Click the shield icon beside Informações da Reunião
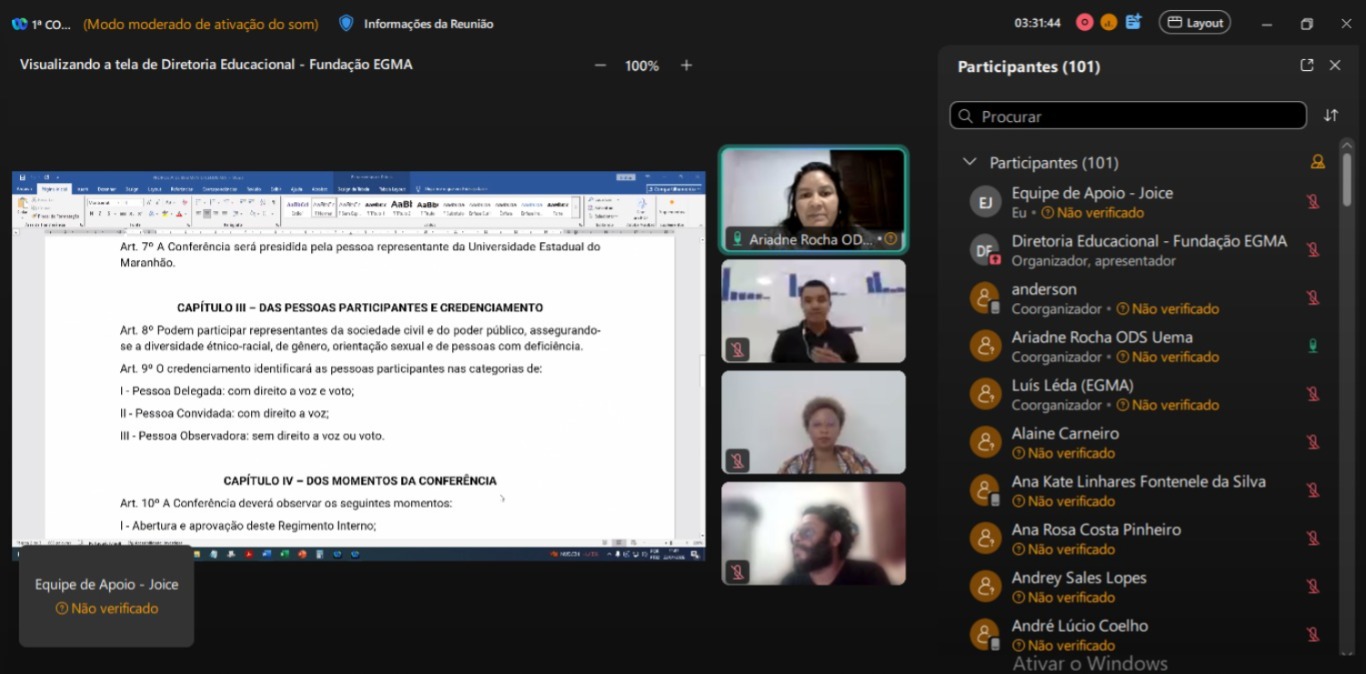This screenshot has height=674, width=1366. [346, 23]
